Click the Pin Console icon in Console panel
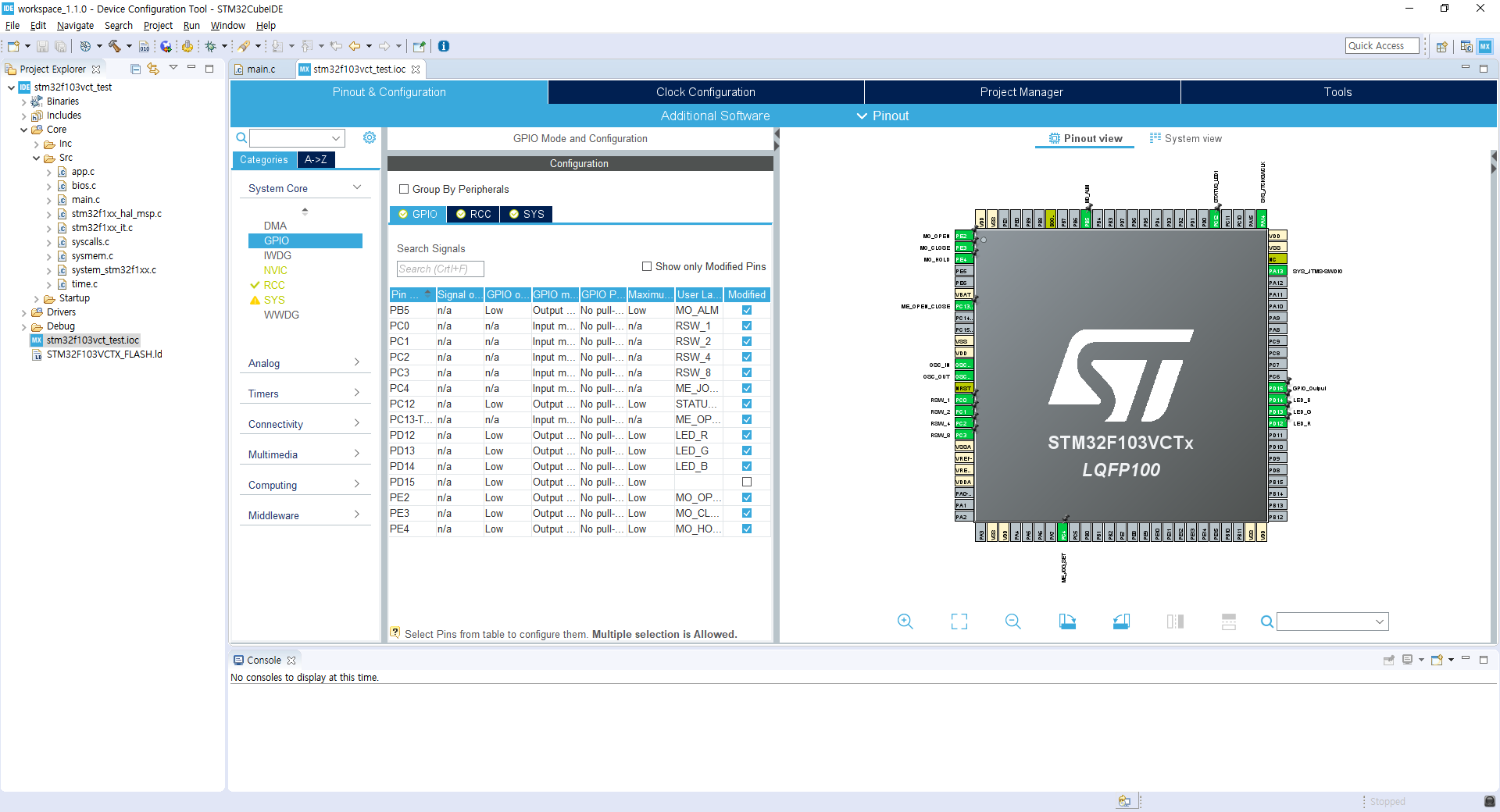Image resolution: width=1500 pixels, height=812 pixels. [1389, 660]
